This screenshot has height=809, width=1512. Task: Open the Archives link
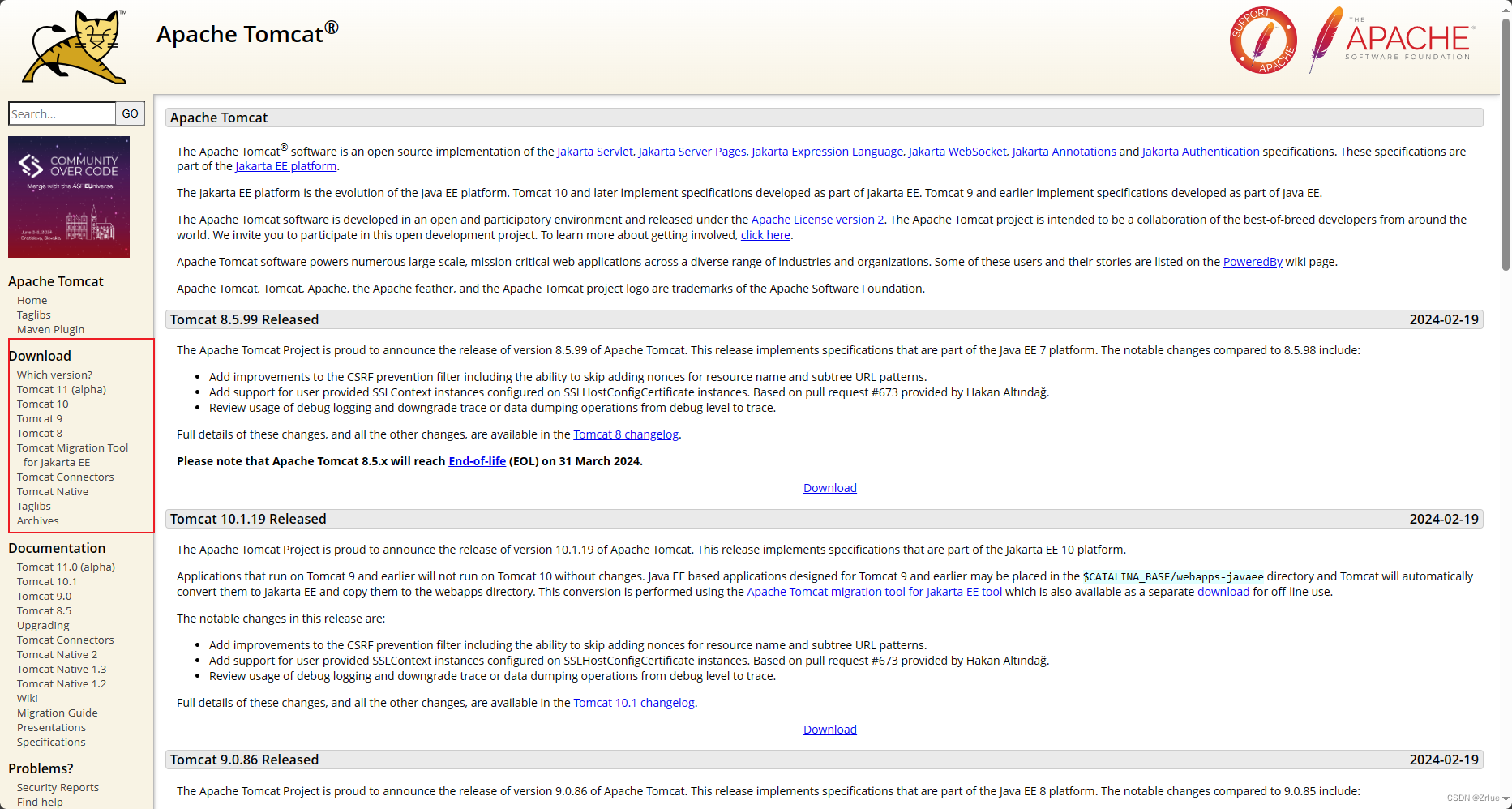38,521
